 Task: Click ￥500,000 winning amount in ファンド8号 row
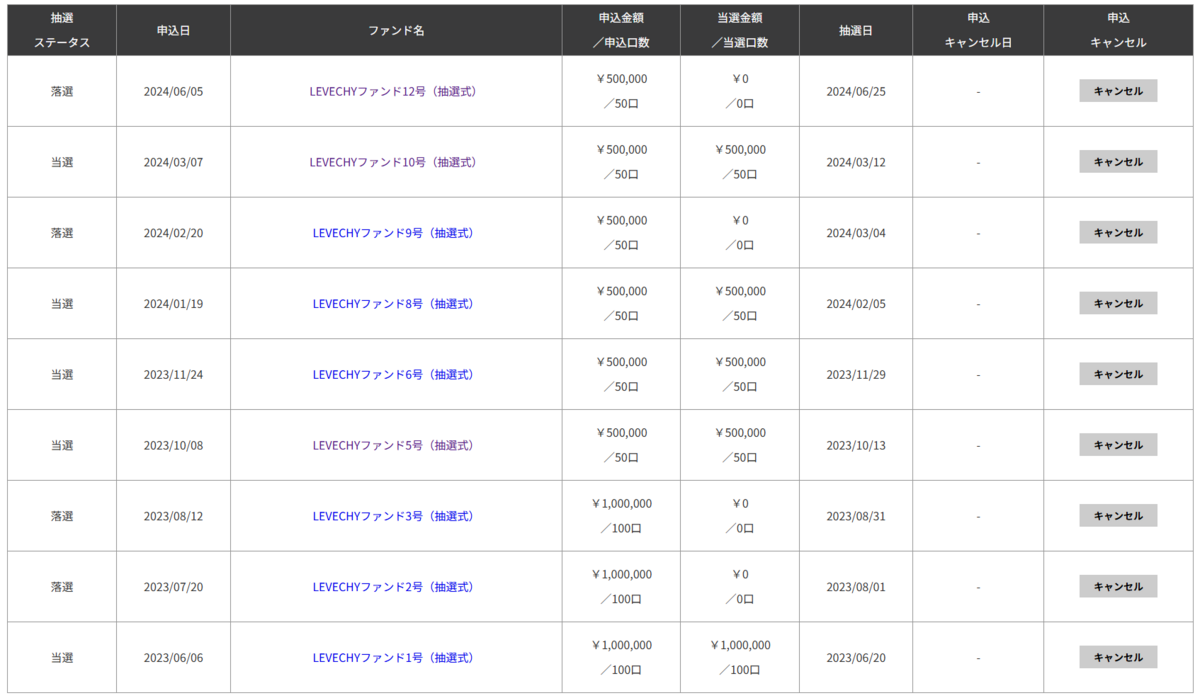(x=740, y=291)
